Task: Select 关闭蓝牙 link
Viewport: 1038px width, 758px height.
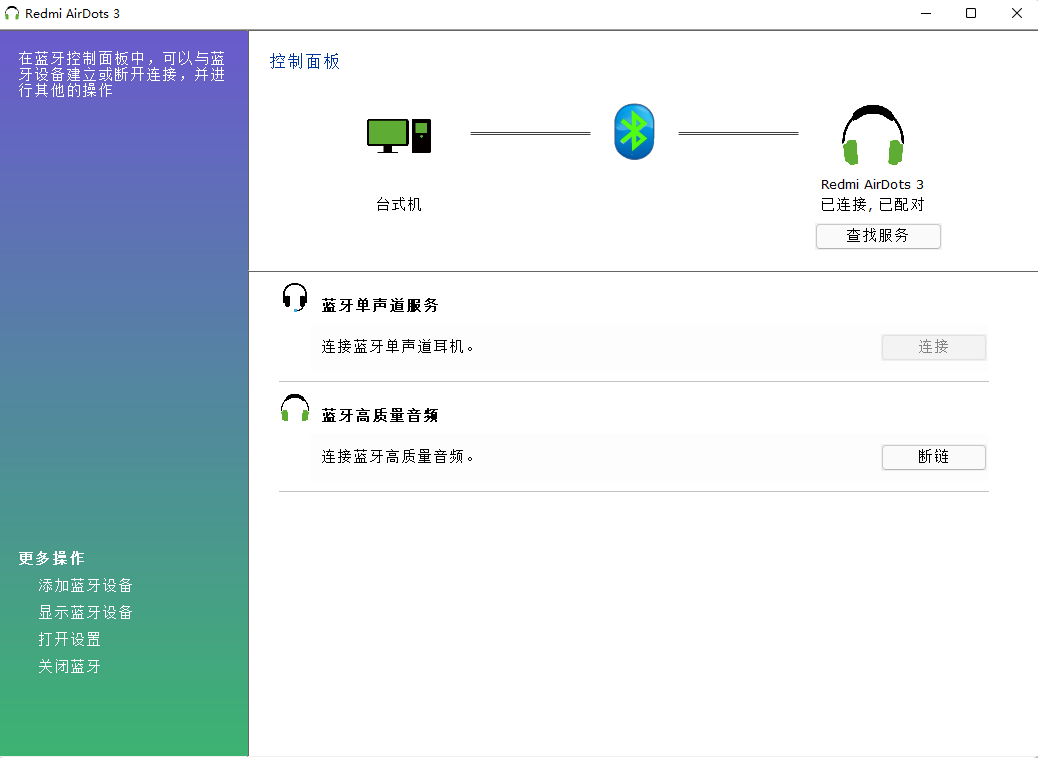Action: pyautogui.click(x=70, y=666)
